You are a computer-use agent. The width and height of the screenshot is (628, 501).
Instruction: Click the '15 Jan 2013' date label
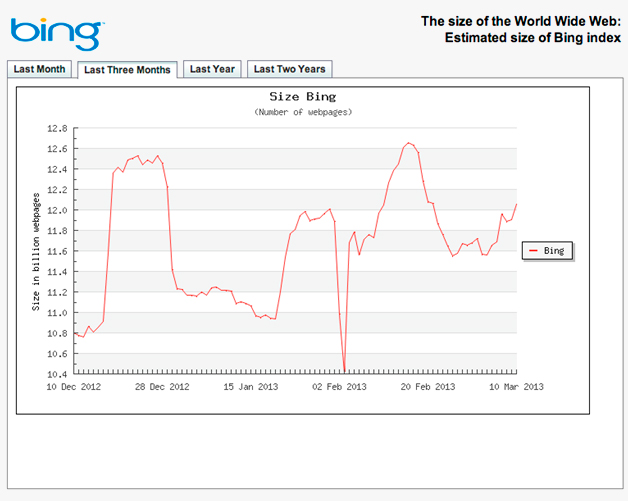(251, 387)
